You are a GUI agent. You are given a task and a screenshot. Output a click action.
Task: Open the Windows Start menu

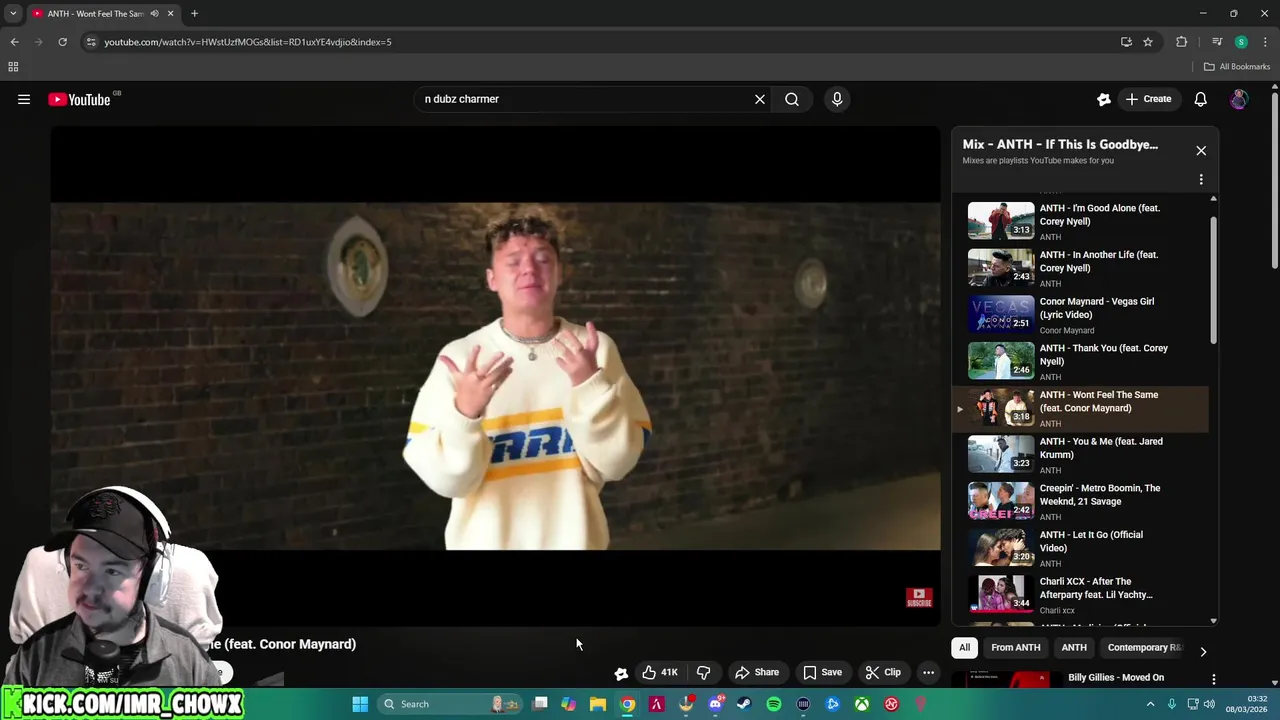pyautogui.click(x=360, y=704)
